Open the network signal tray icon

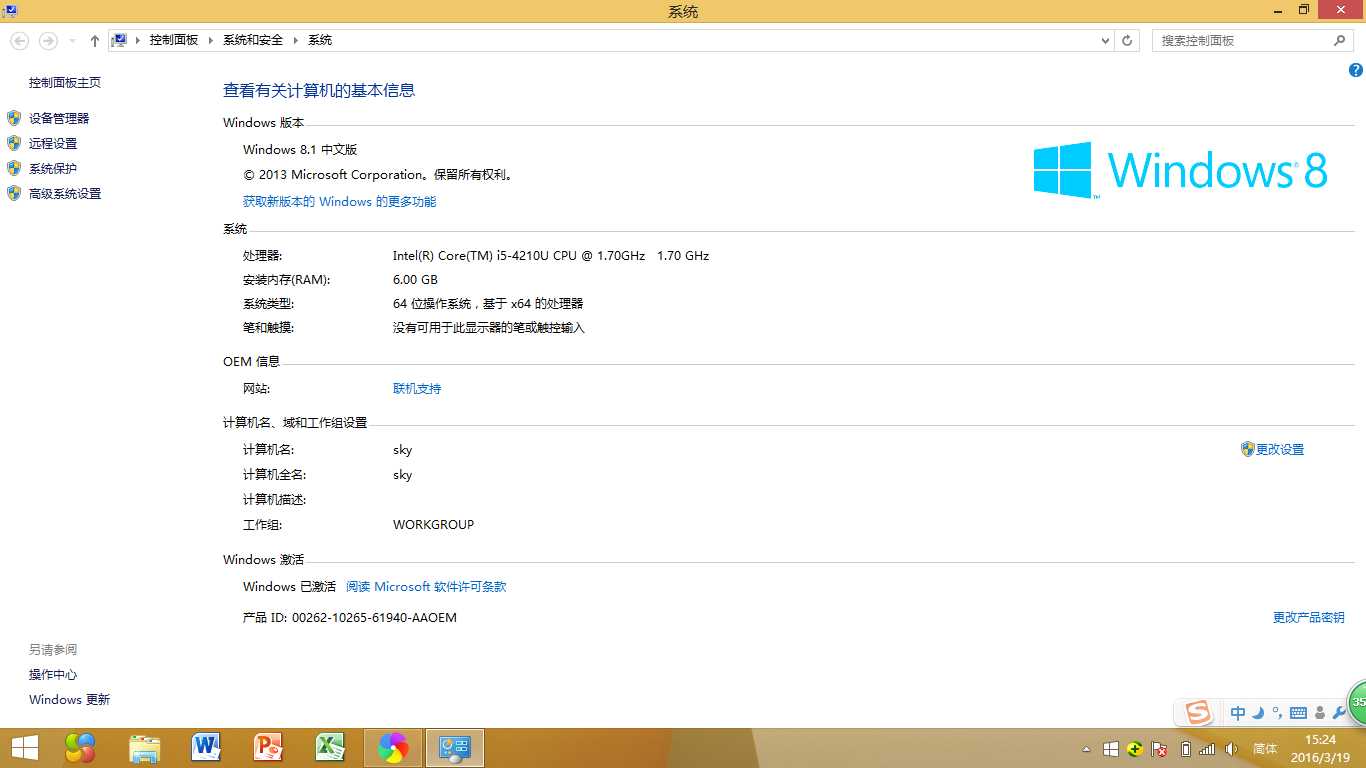[1207, 749]
